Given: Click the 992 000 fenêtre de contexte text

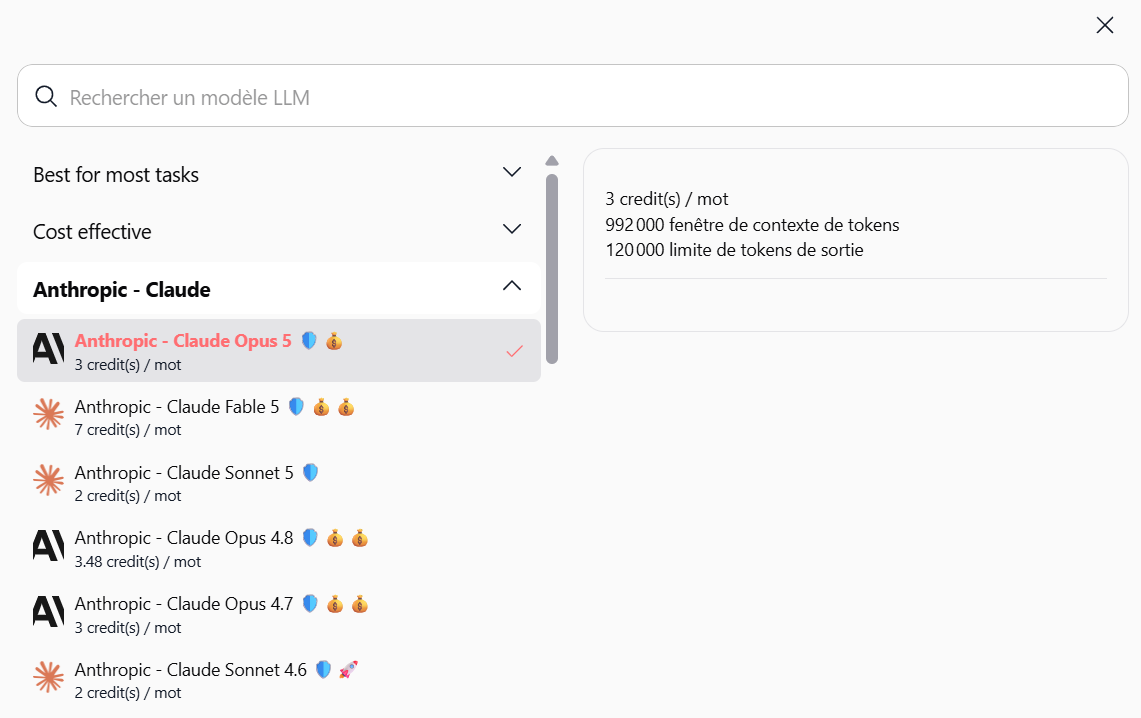Looking at the screenshot, I should [x=752, y=225].
